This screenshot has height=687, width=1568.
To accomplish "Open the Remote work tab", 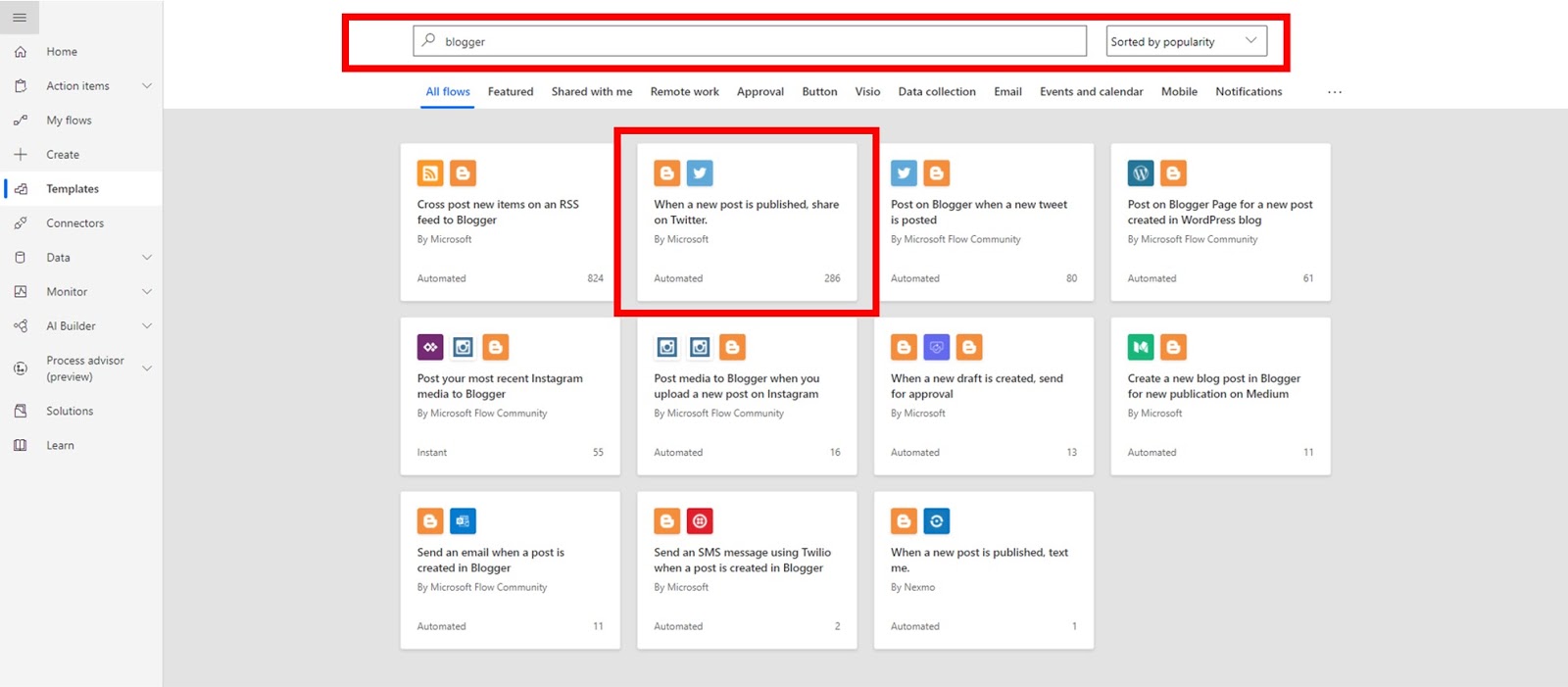I will pyautogui.click(x=685, y=92).
